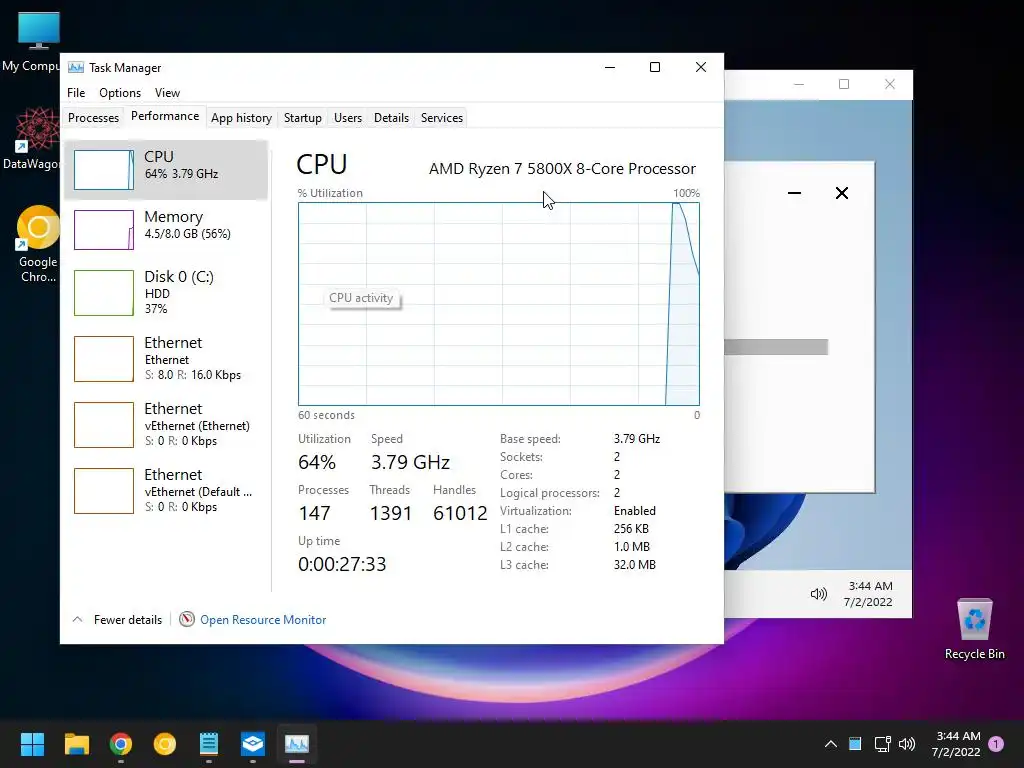Open the Notepad taskbar icon
Viewport: 1024px width, 768px height.
point(209,744)
